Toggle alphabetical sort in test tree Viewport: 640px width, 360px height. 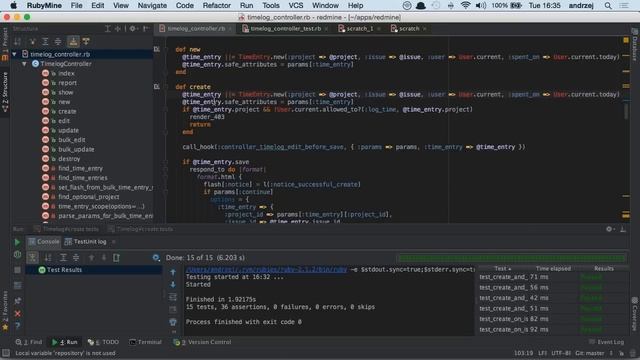tap(48, 258)
